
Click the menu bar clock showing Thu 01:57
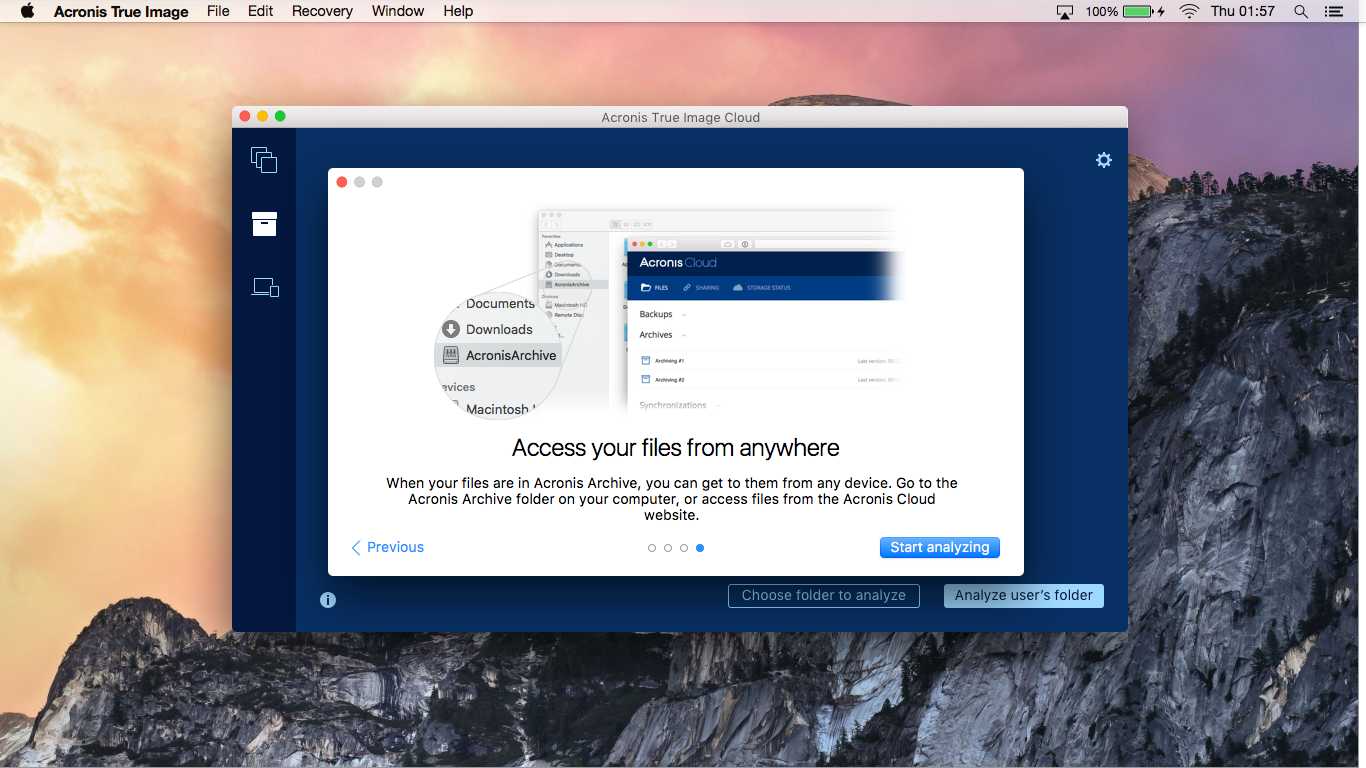click(x=1243, y=11)
